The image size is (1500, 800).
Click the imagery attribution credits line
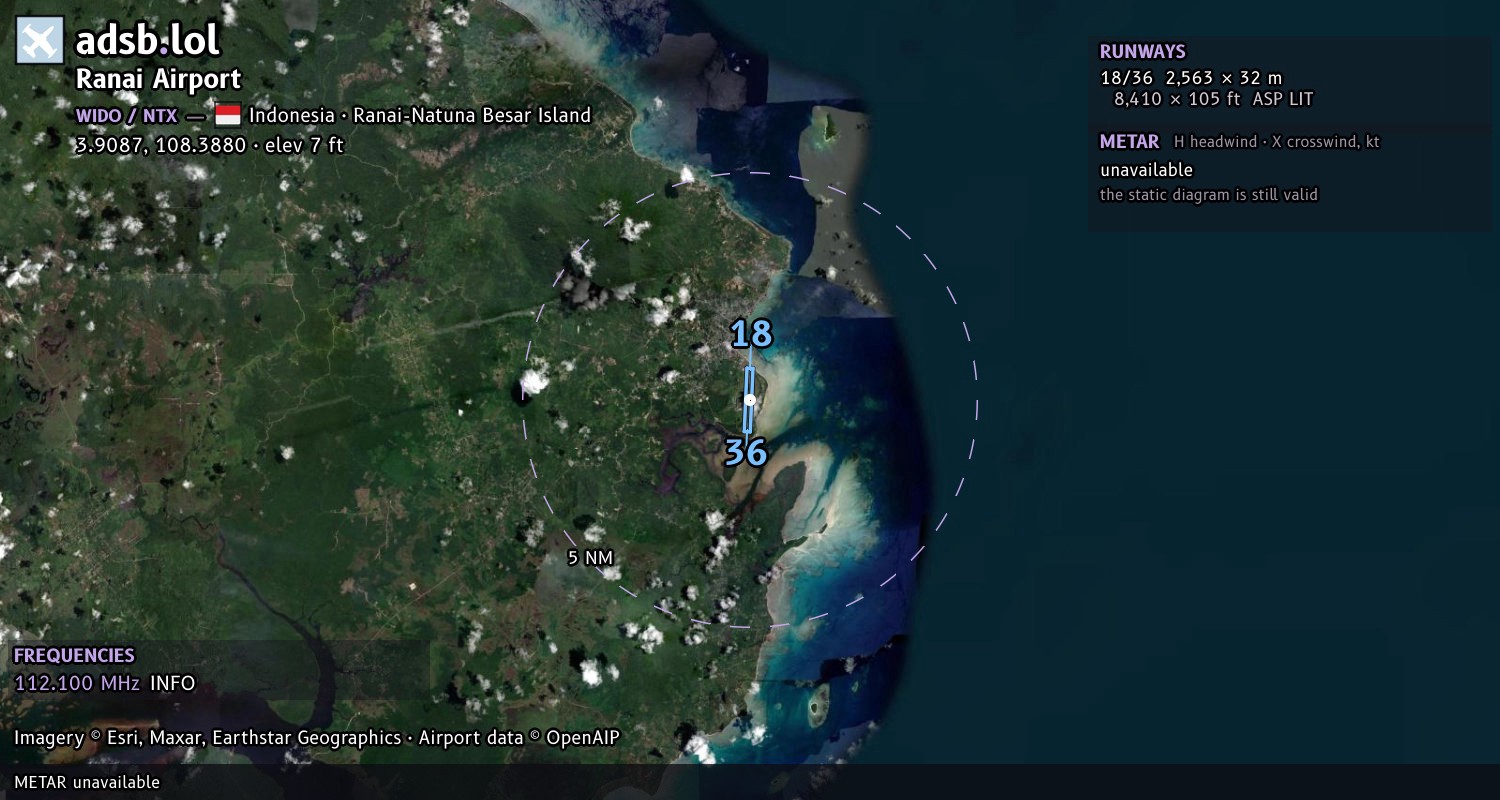click(x=317, y=738)
